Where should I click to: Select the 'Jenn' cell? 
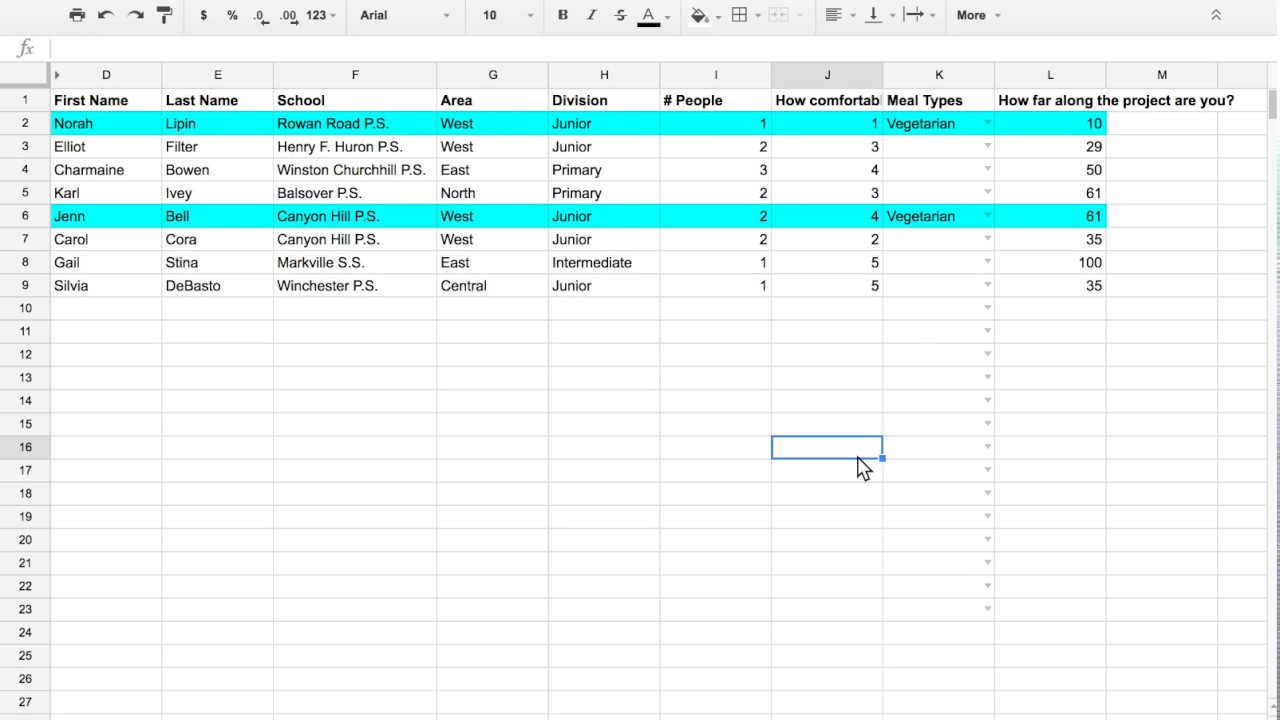click(x=106, y=216)
